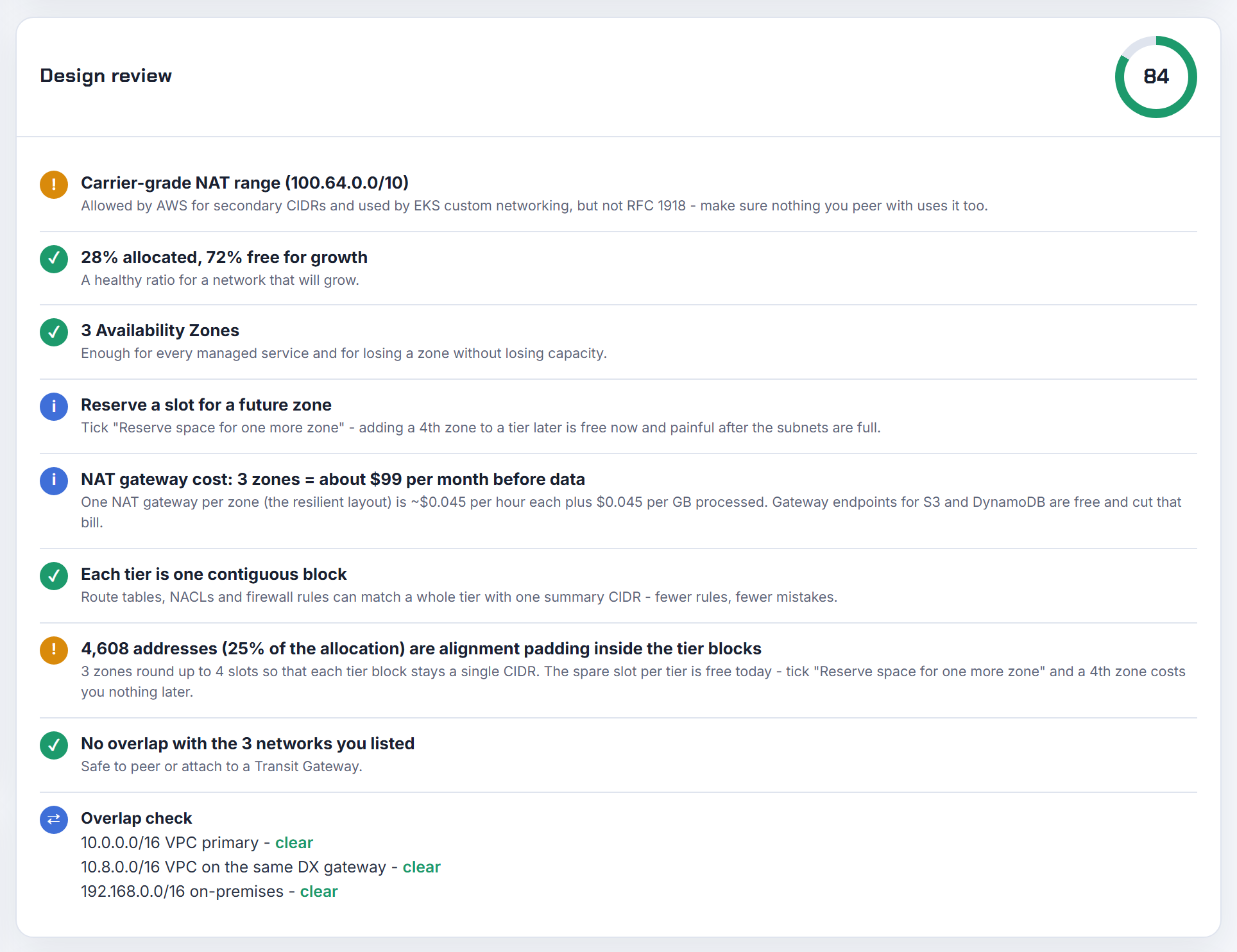This screenshot has width=1237, height=952.
Task: Click the 3 Availability Zones title
Action: tap(160, 330)
